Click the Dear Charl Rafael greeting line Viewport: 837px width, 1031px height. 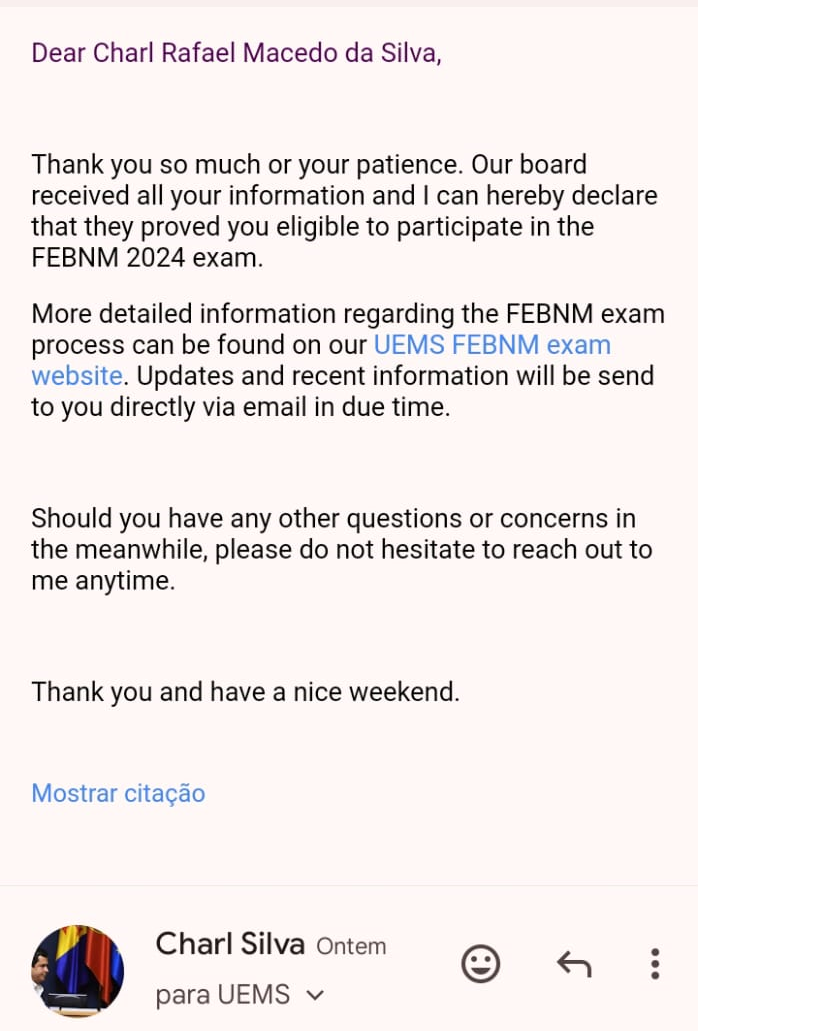click(x=236, y=53)
